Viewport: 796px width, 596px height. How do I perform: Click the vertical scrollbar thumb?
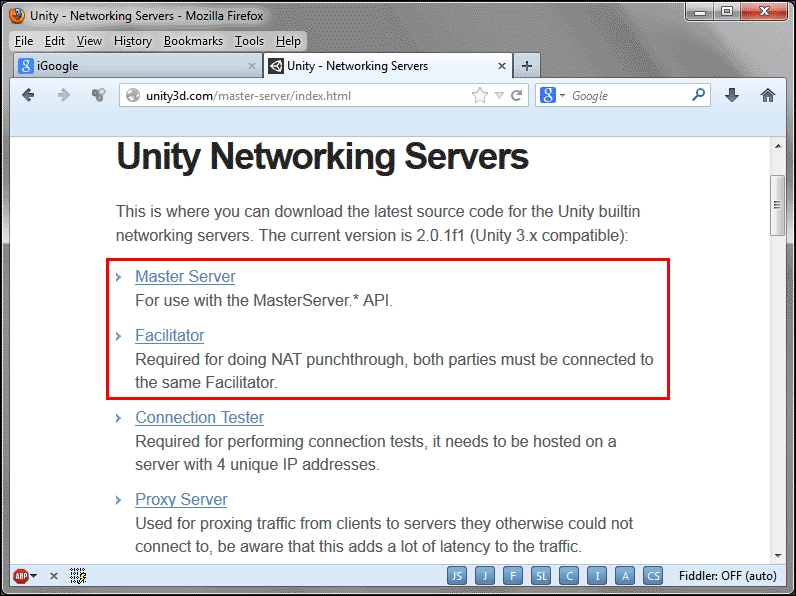pos(777,205)
